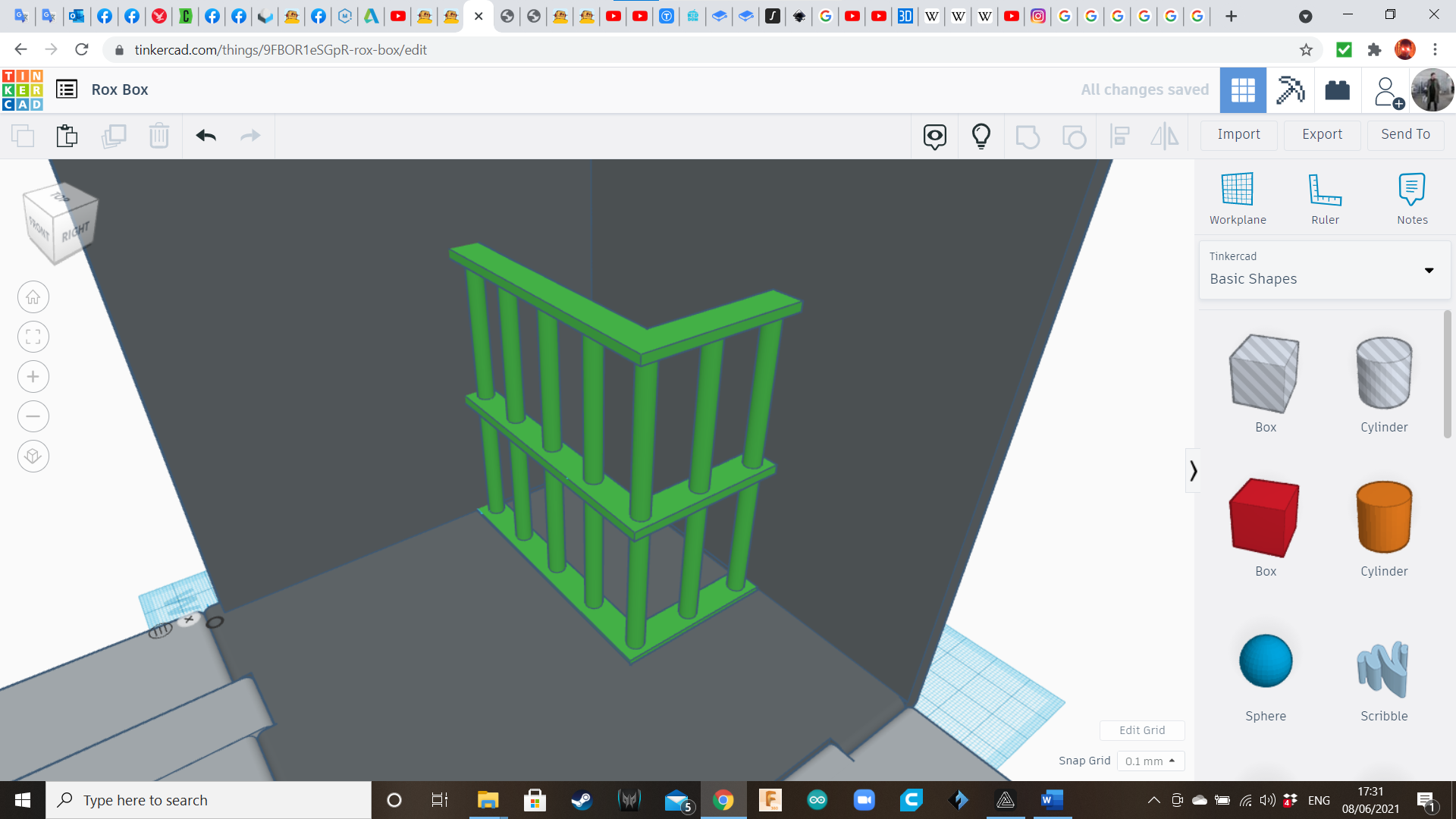
Task: Click the Fit all in view icon
Action: click(33, 337)
